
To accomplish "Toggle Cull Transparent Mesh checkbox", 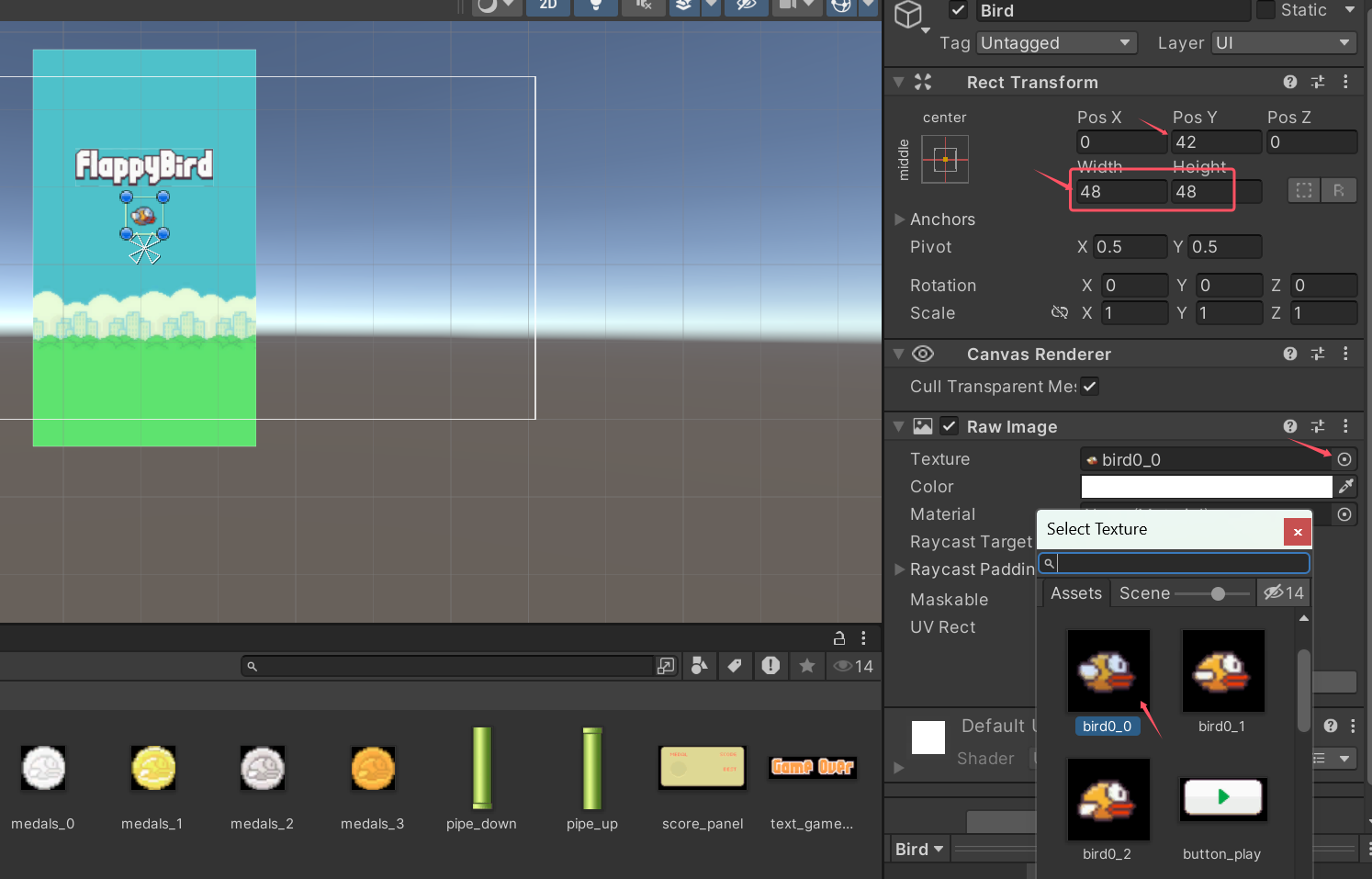I will click(x=1089, y=387).
